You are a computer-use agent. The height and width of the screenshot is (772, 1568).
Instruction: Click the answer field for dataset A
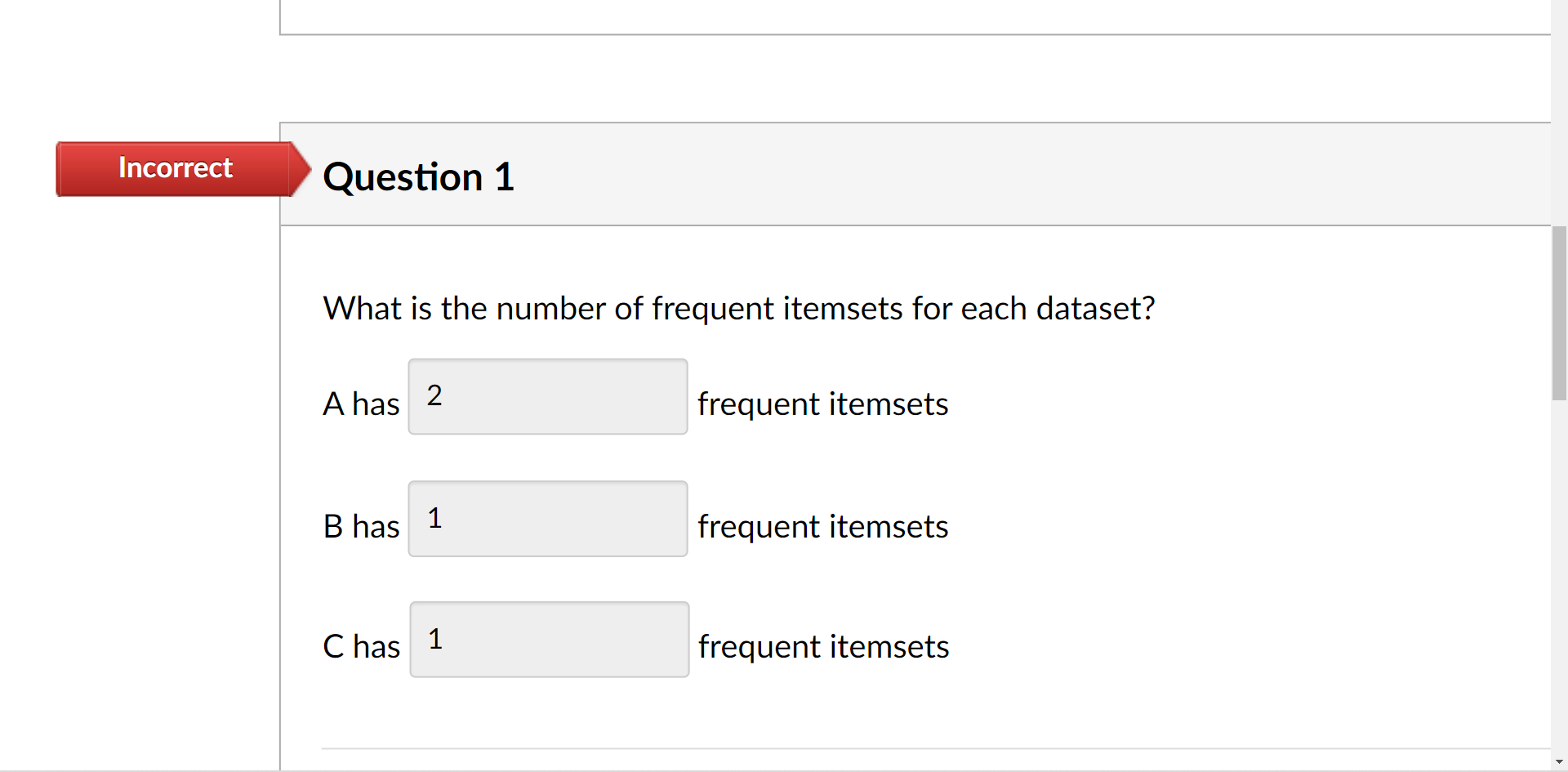click(x=547, y=396)
